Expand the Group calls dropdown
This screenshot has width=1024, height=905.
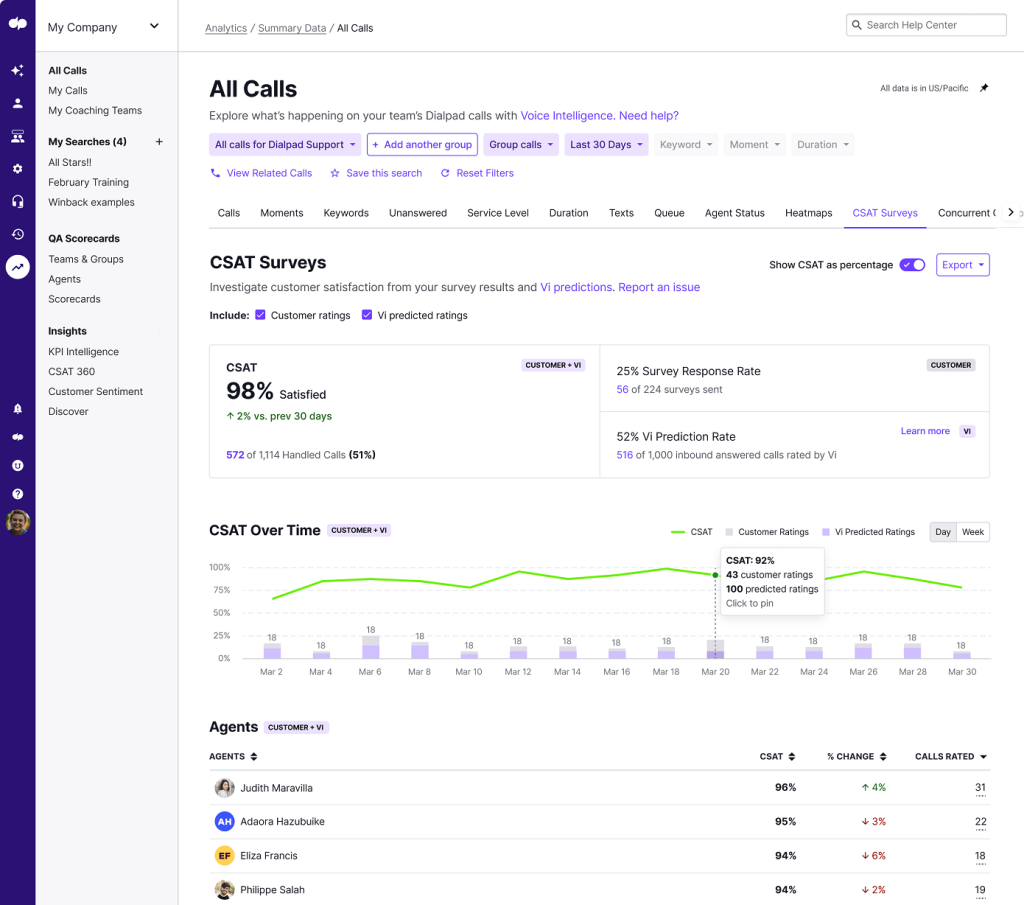click(520, 144)
